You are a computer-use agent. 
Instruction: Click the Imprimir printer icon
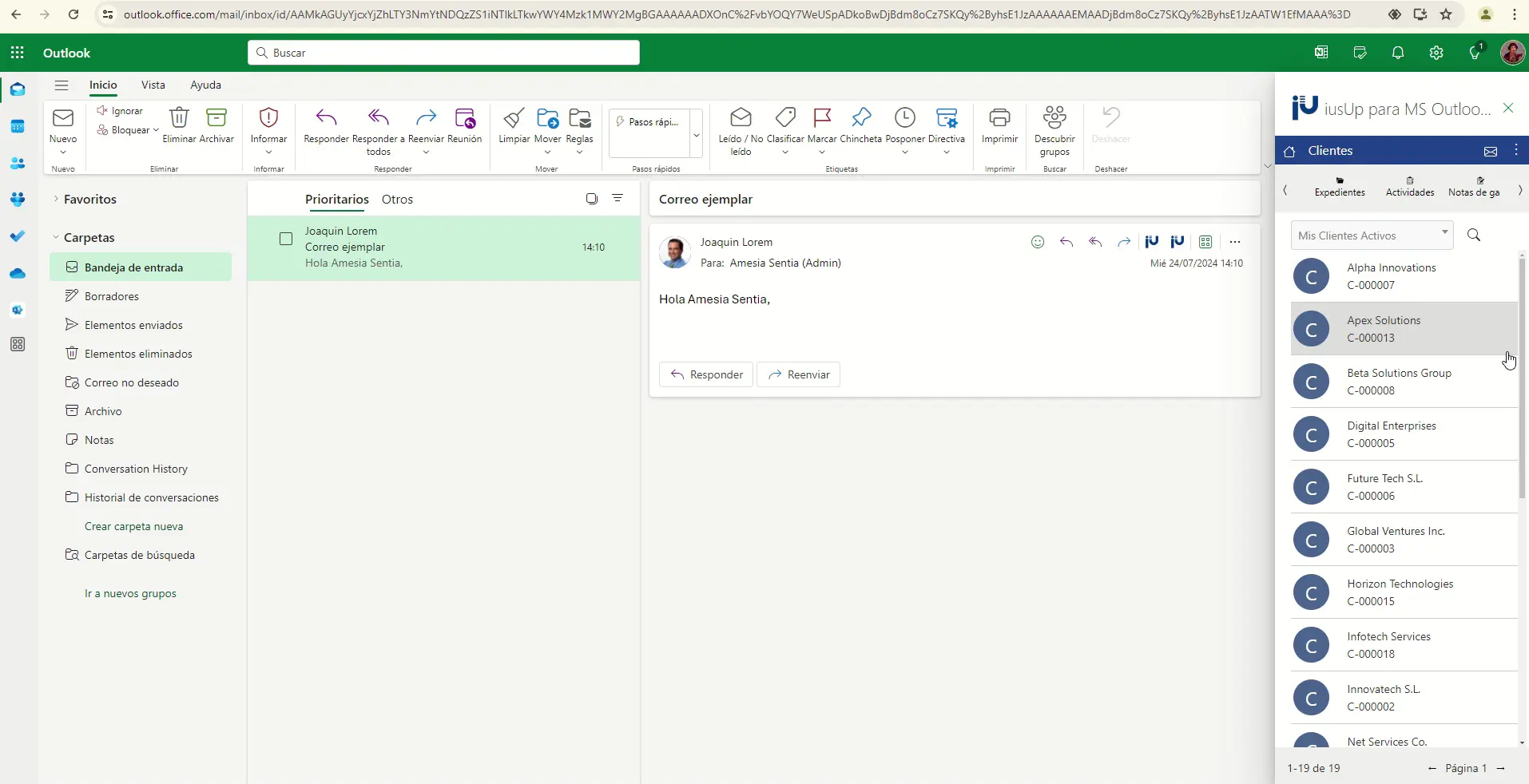999,119
